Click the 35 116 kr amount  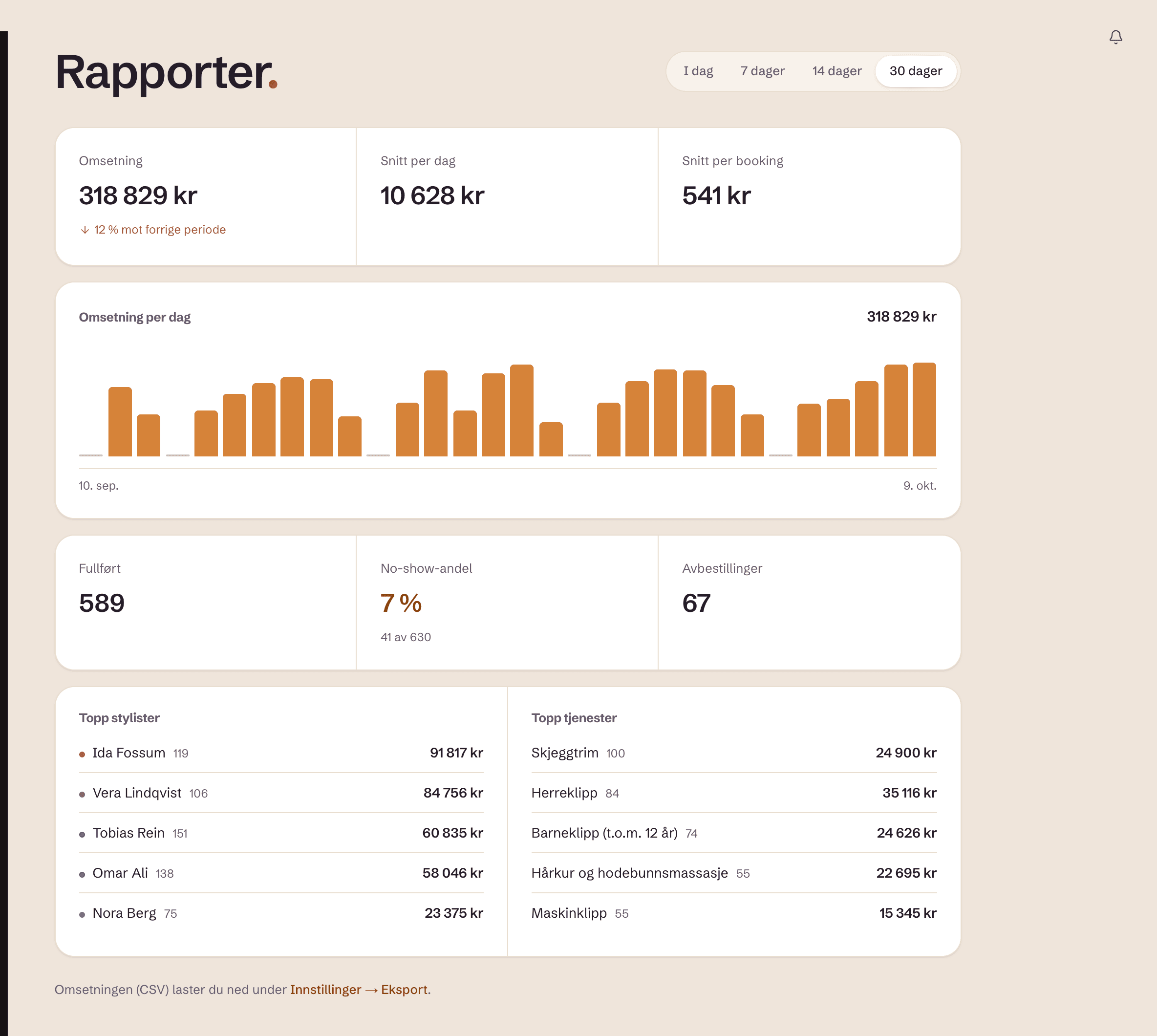click(909, 792)
